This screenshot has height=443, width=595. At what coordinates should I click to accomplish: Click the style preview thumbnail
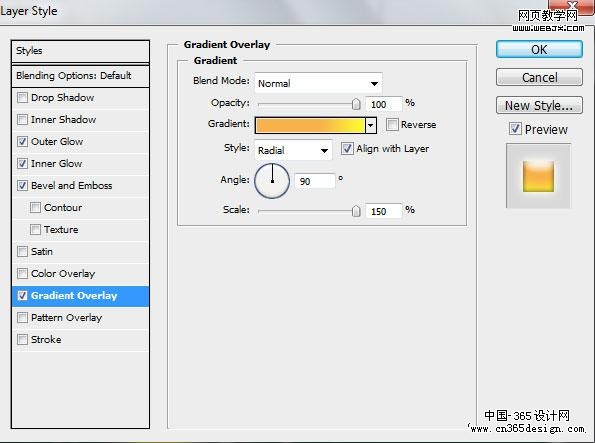[x=538, y=176]
